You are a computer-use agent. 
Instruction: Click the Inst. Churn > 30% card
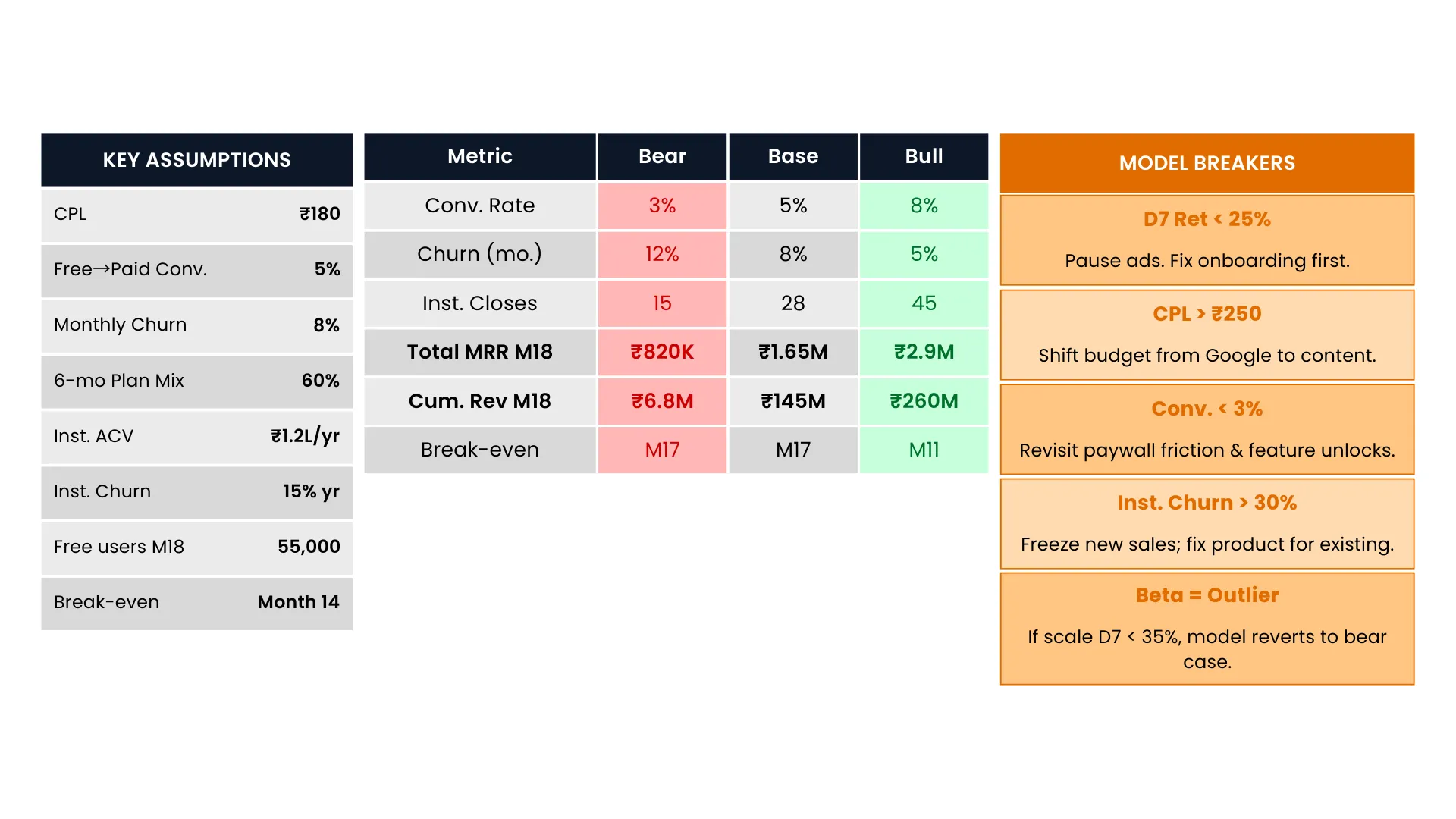[x=1207, y=523]
